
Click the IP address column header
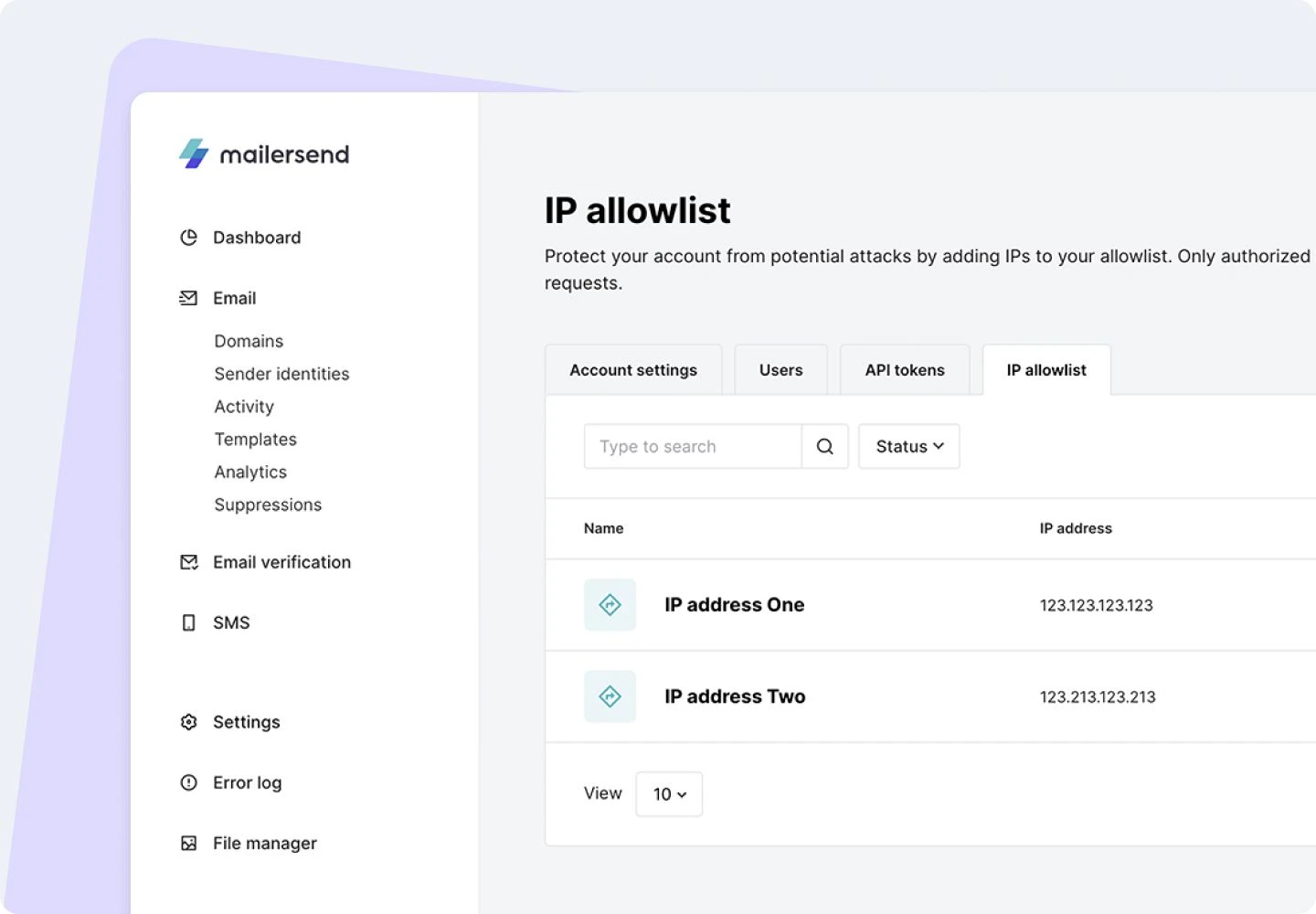click(x=1076, y=528)
